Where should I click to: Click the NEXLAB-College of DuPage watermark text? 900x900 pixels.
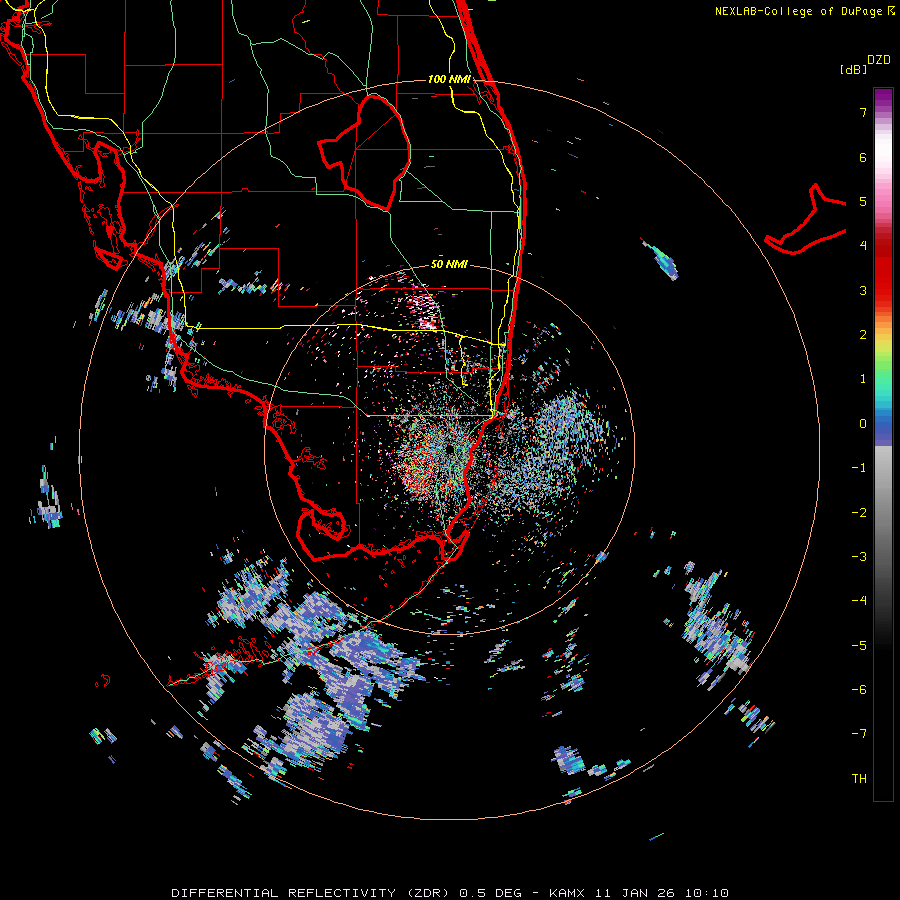coord(804,11)
